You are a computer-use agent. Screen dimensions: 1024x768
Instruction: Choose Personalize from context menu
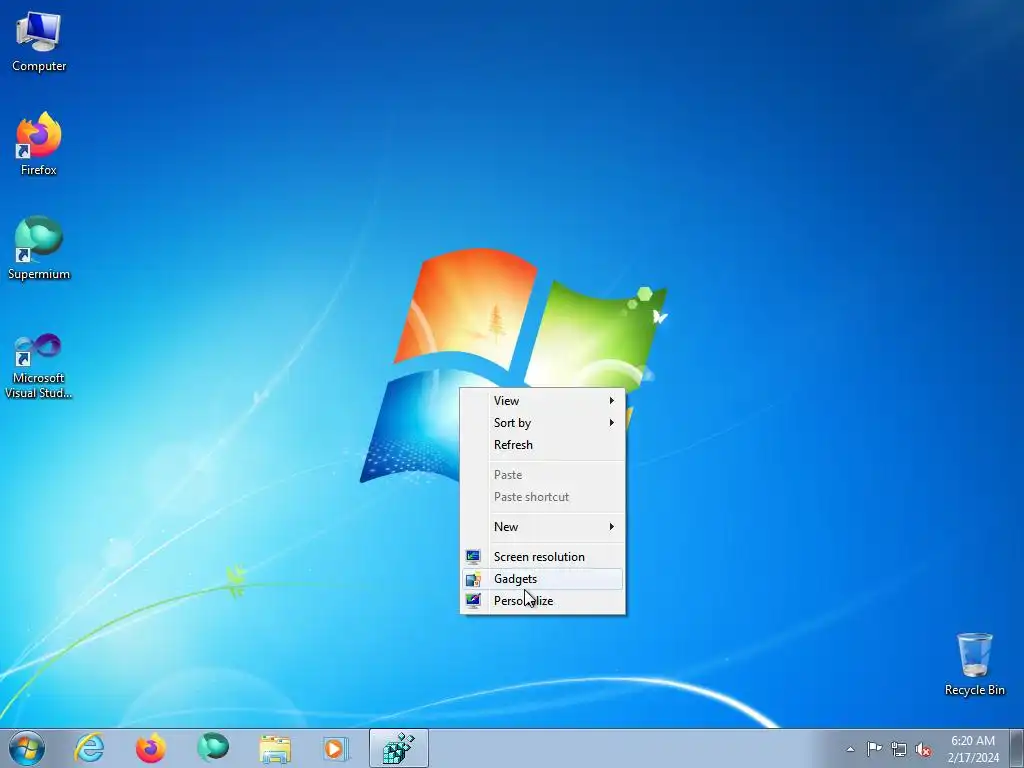(x=543, y=601)
